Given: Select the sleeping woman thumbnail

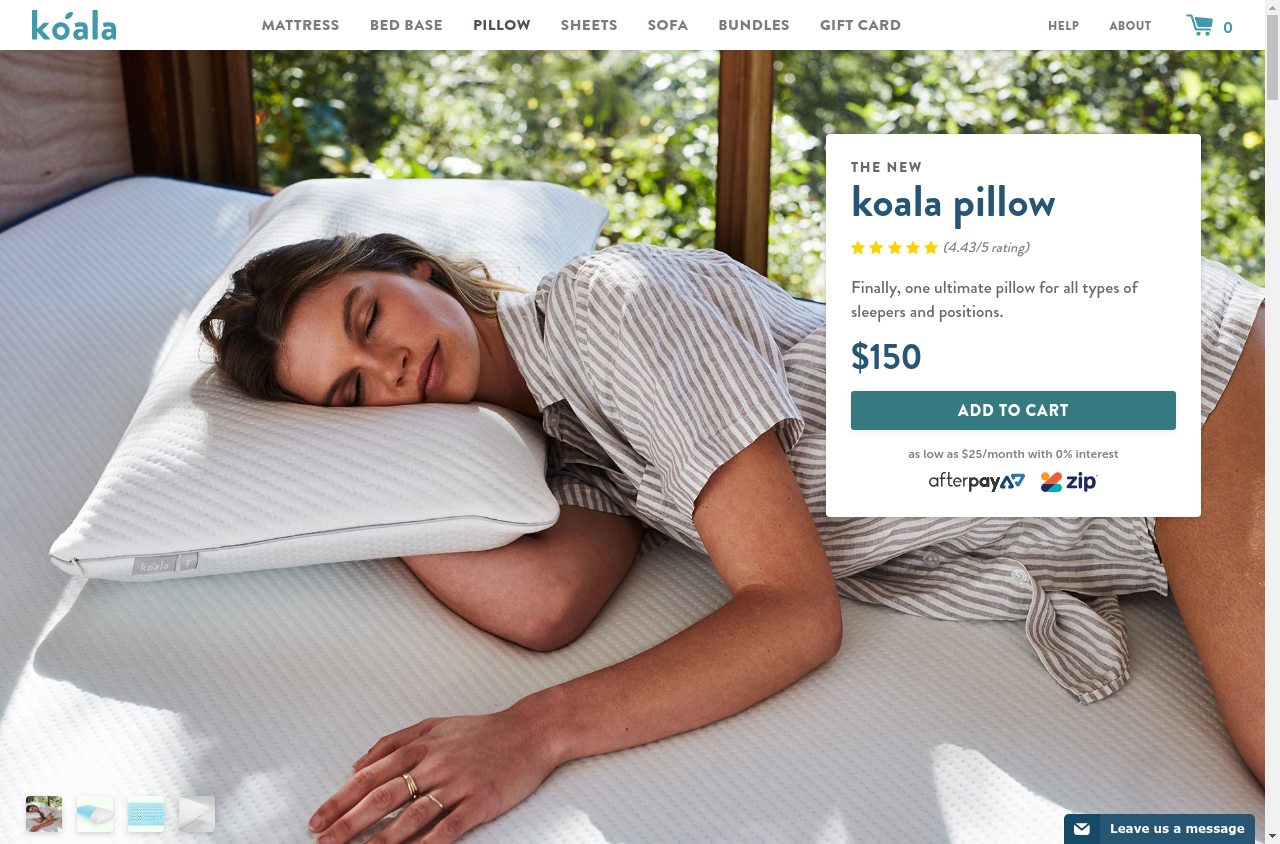Looking at the screenshot, I should (44, 814).
